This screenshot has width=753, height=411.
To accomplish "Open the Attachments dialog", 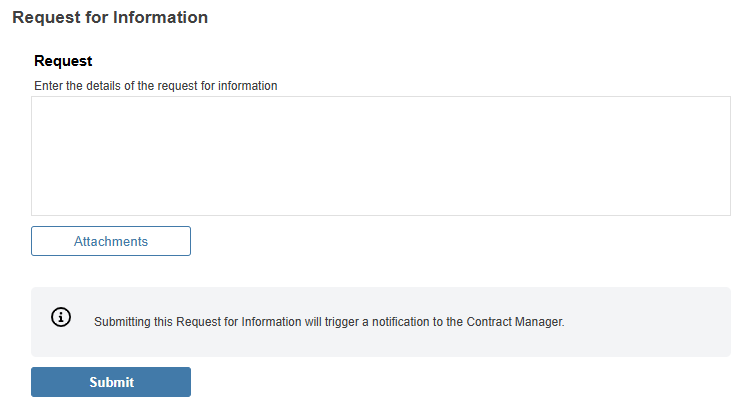I will point(111,241).
